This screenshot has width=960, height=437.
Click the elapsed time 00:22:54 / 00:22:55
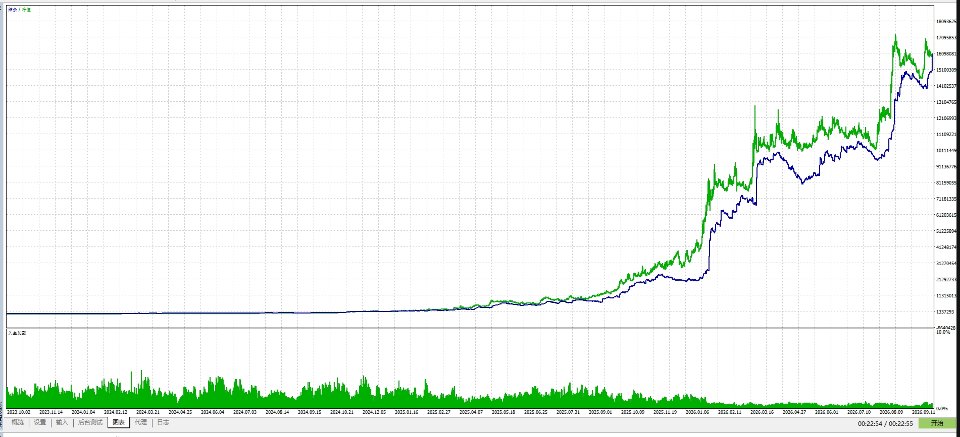(885, 423)
